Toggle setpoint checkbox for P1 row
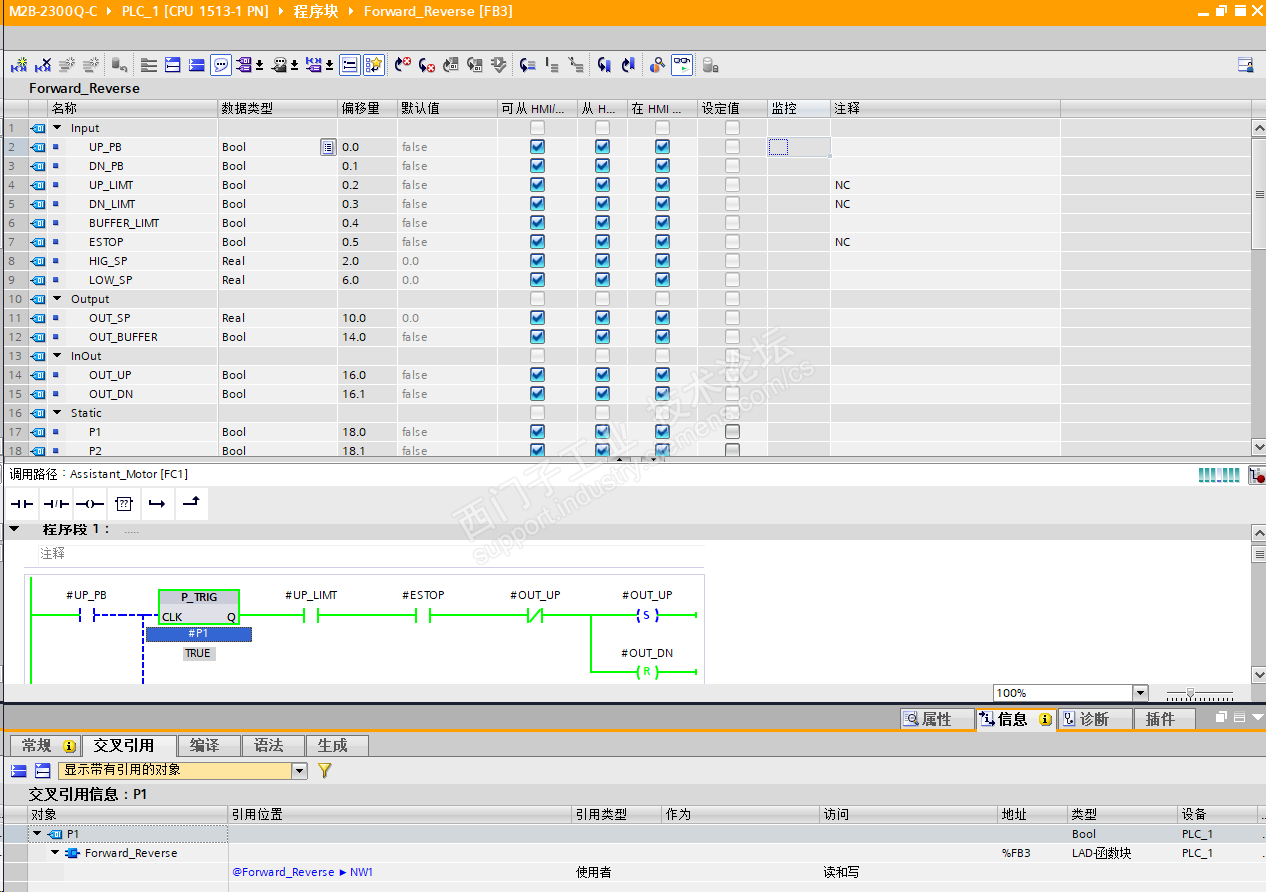Viewport: 1266px width, 892px height. [x=732, y=432]
